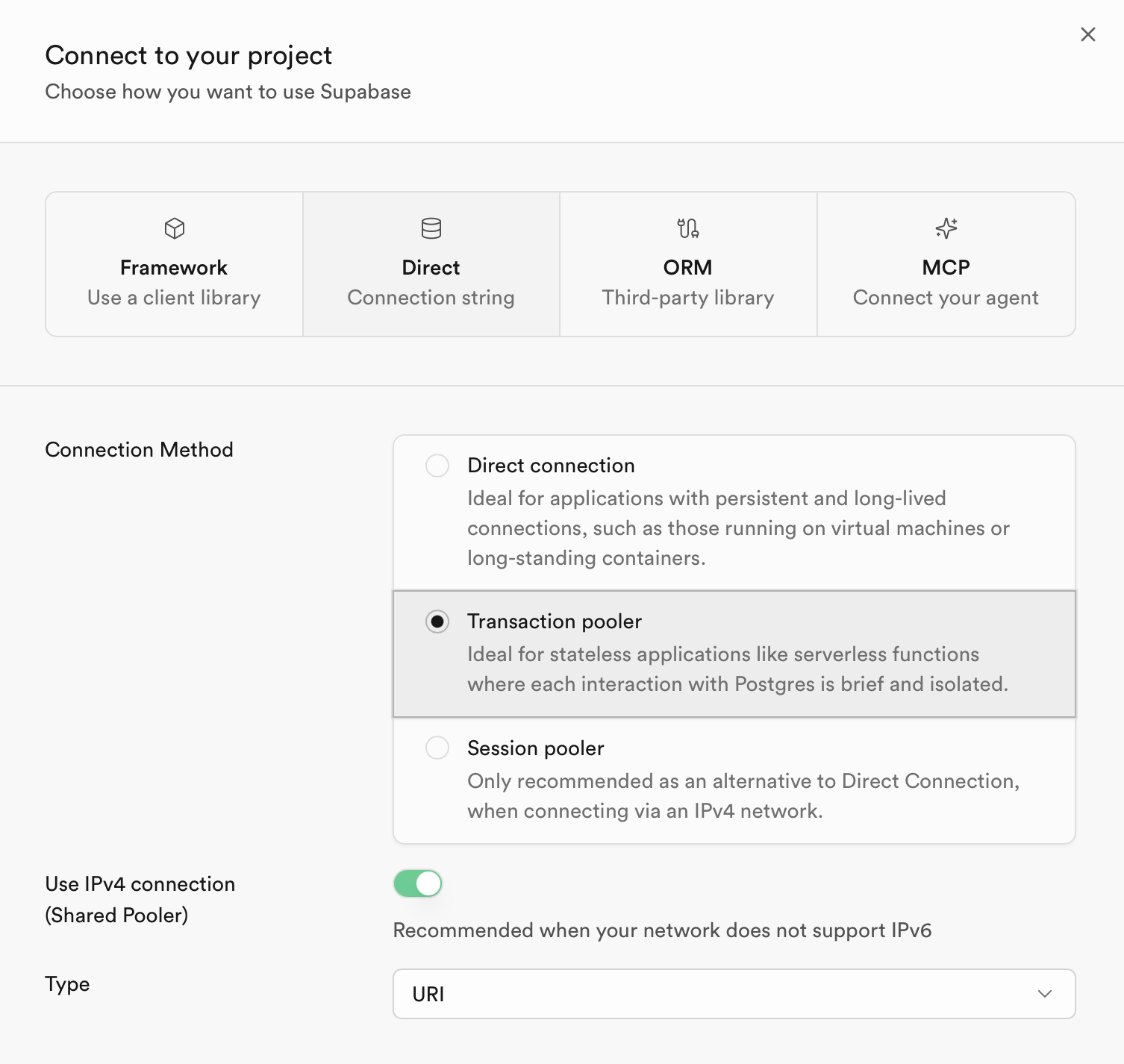
Task: Choose the Session pooler radio option
Action: tap(437, 748)
